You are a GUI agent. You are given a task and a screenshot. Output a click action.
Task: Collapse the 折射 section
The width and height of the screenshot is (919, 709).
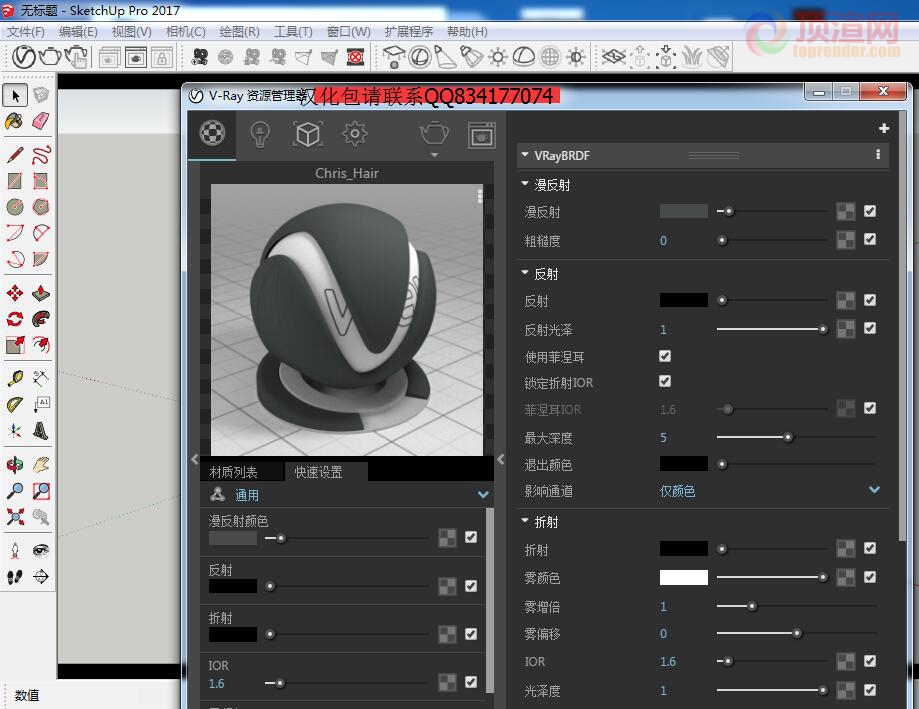point(525,520)
